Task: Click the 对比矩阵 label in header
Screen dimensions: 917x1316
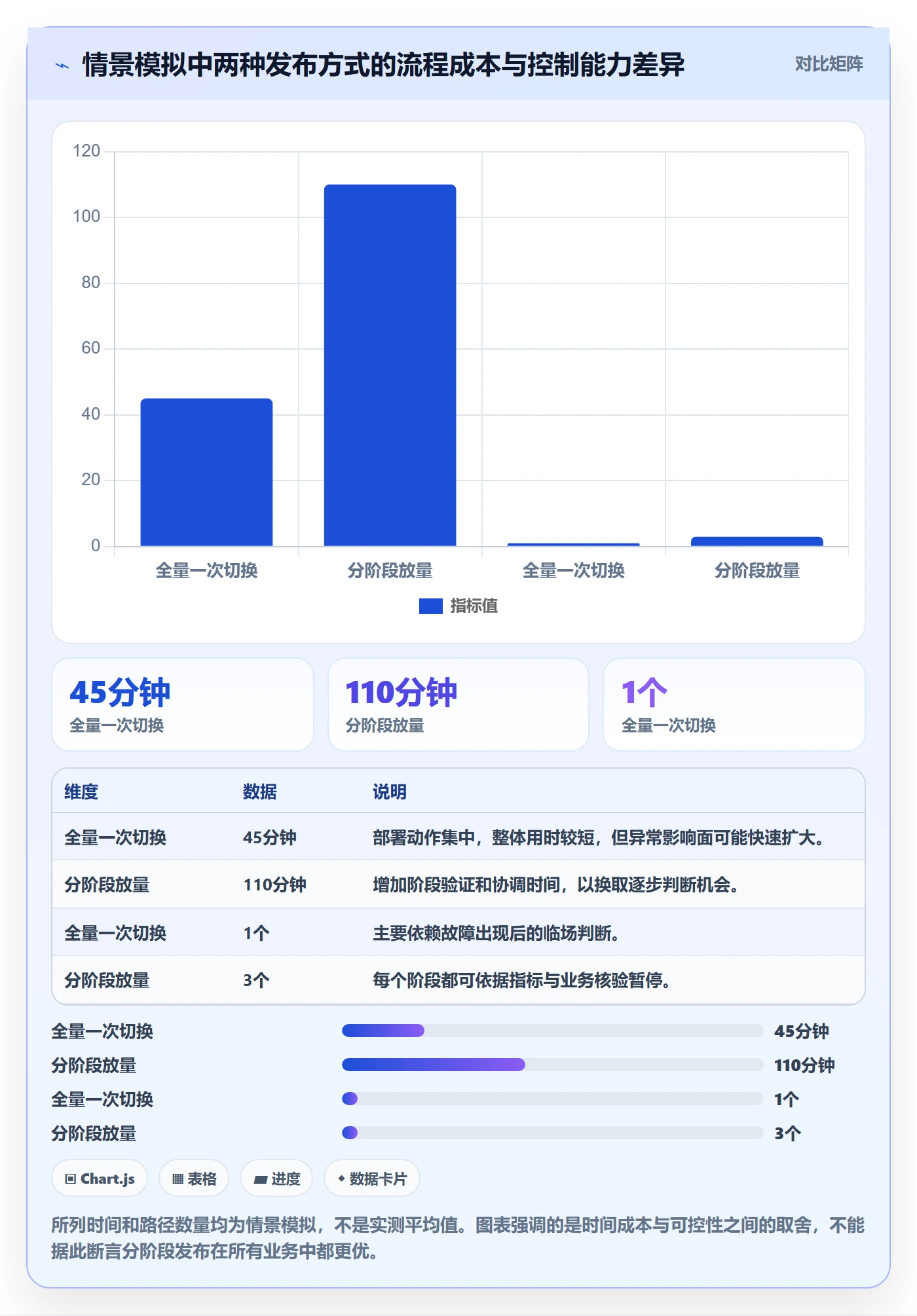Action: 829,64
